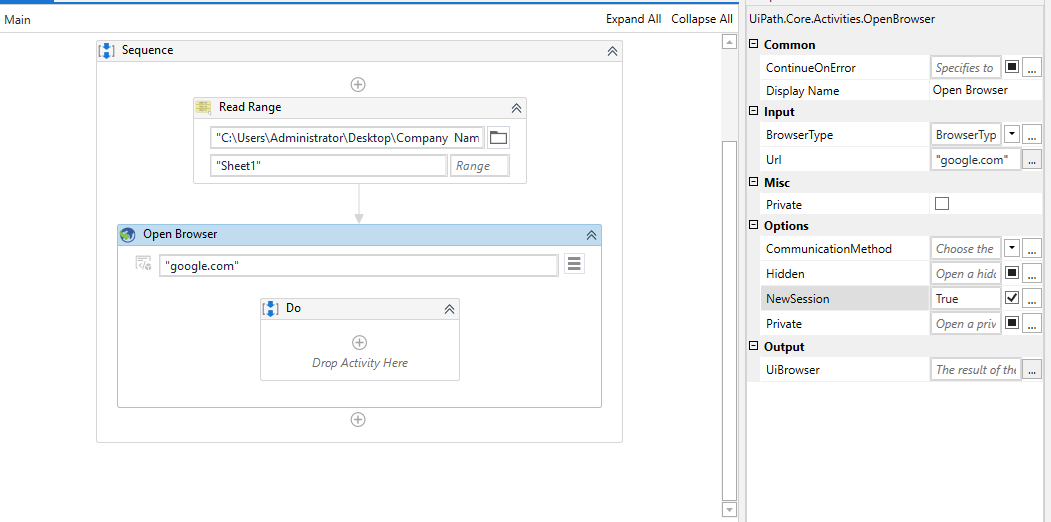Click the plus icon inside Do container
The height and width of the screenshot is (522, 1051).
(359, 342)
